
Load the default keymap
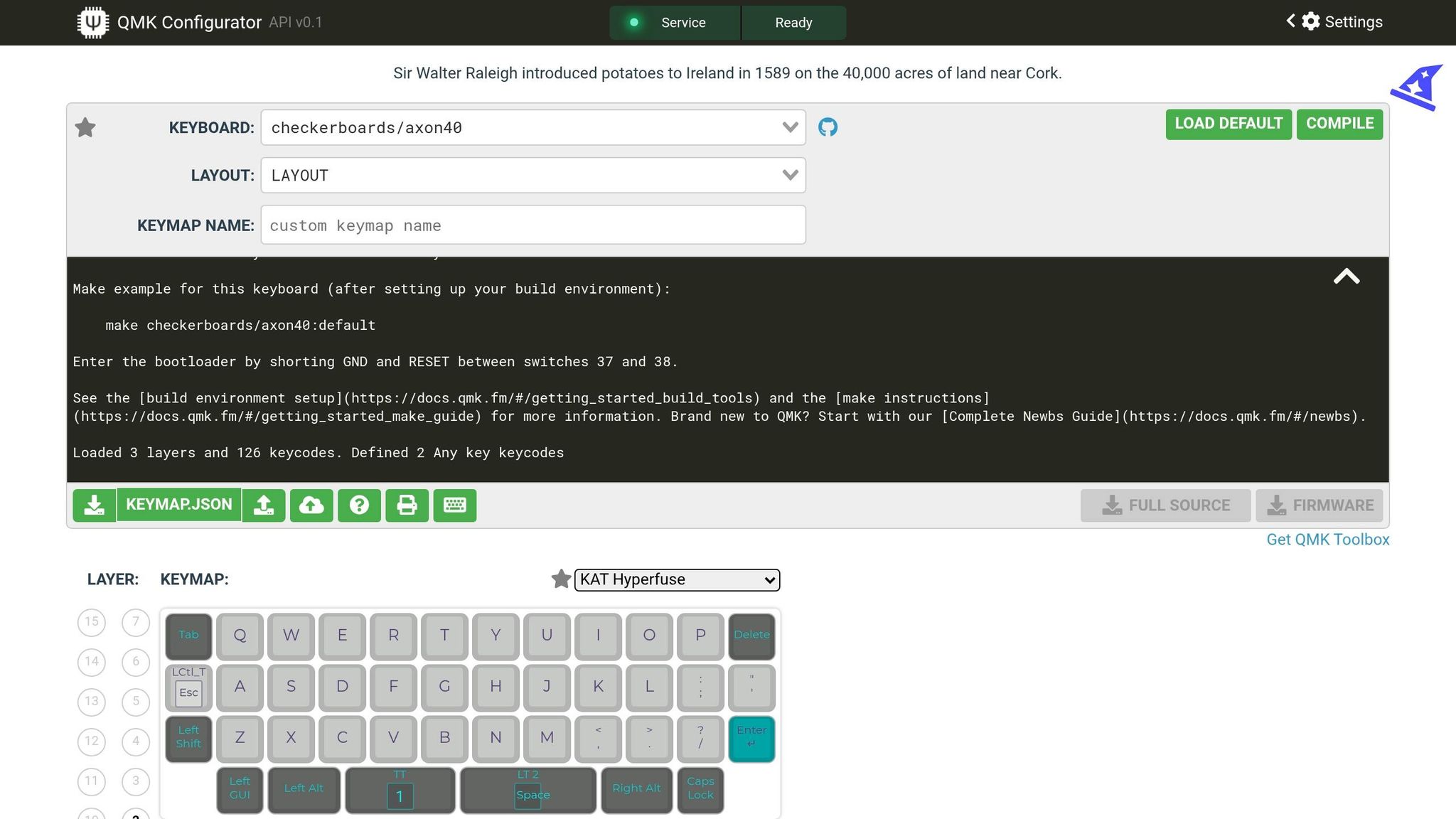click(1228, 124)
